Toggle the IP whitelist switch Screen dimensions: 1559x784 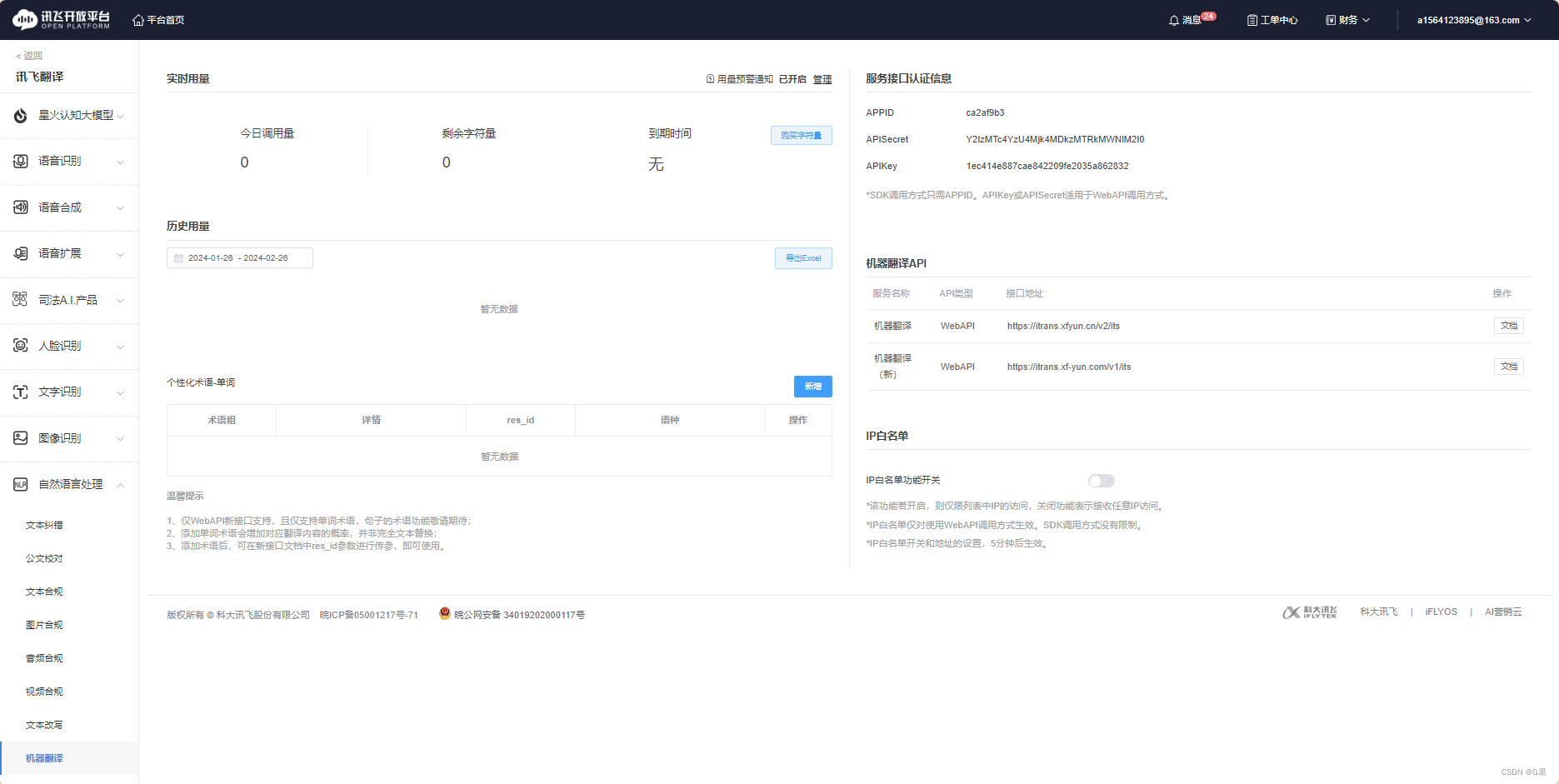coord(1101,481)
